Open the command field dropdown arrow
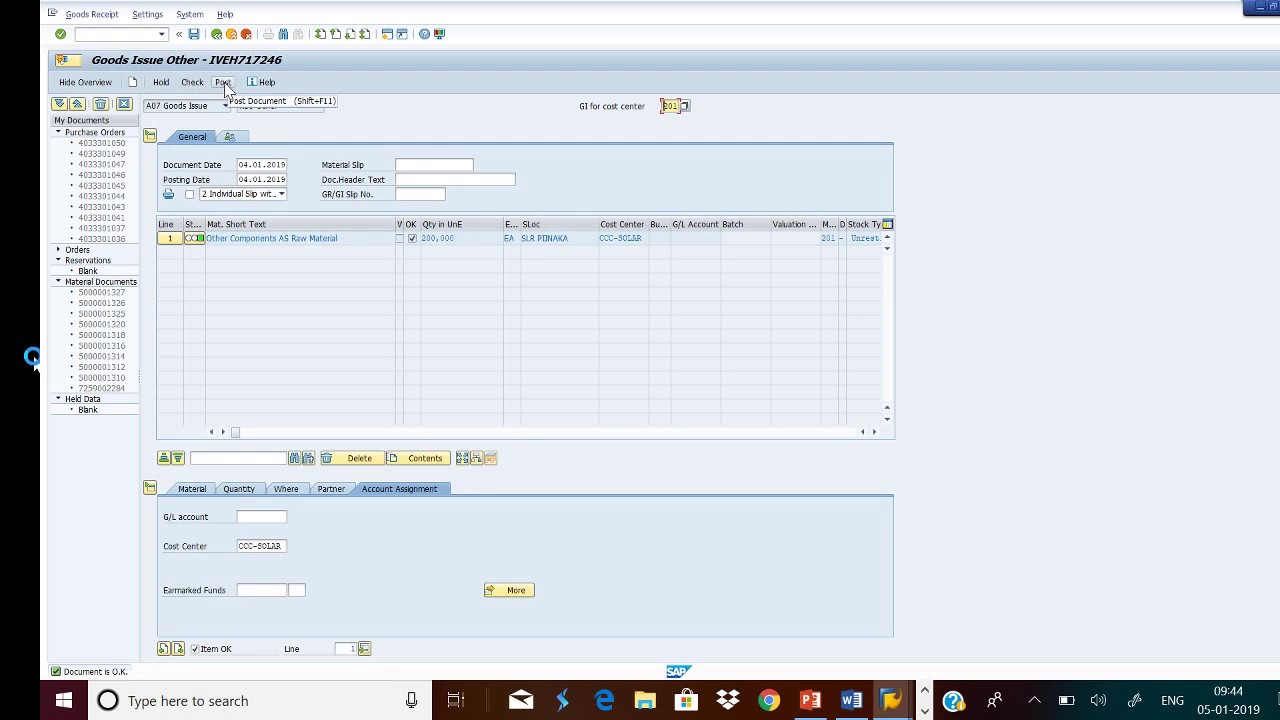Screen dimensions: 1280x720 click(x=162, y=34)
